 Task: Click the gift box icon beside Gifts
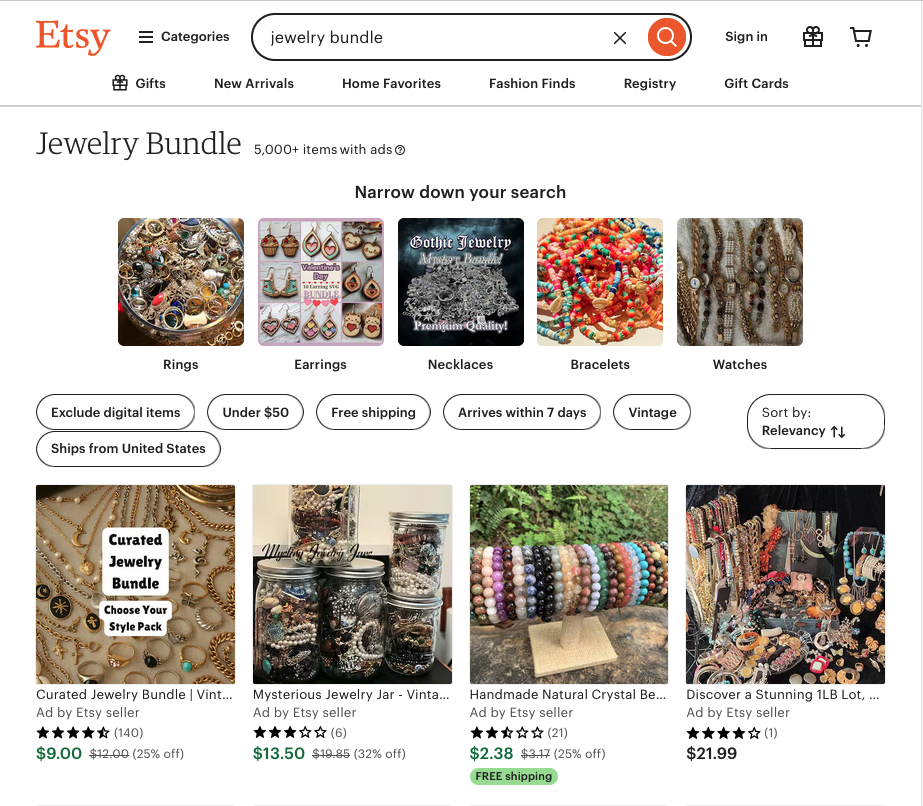click(120, 83)
